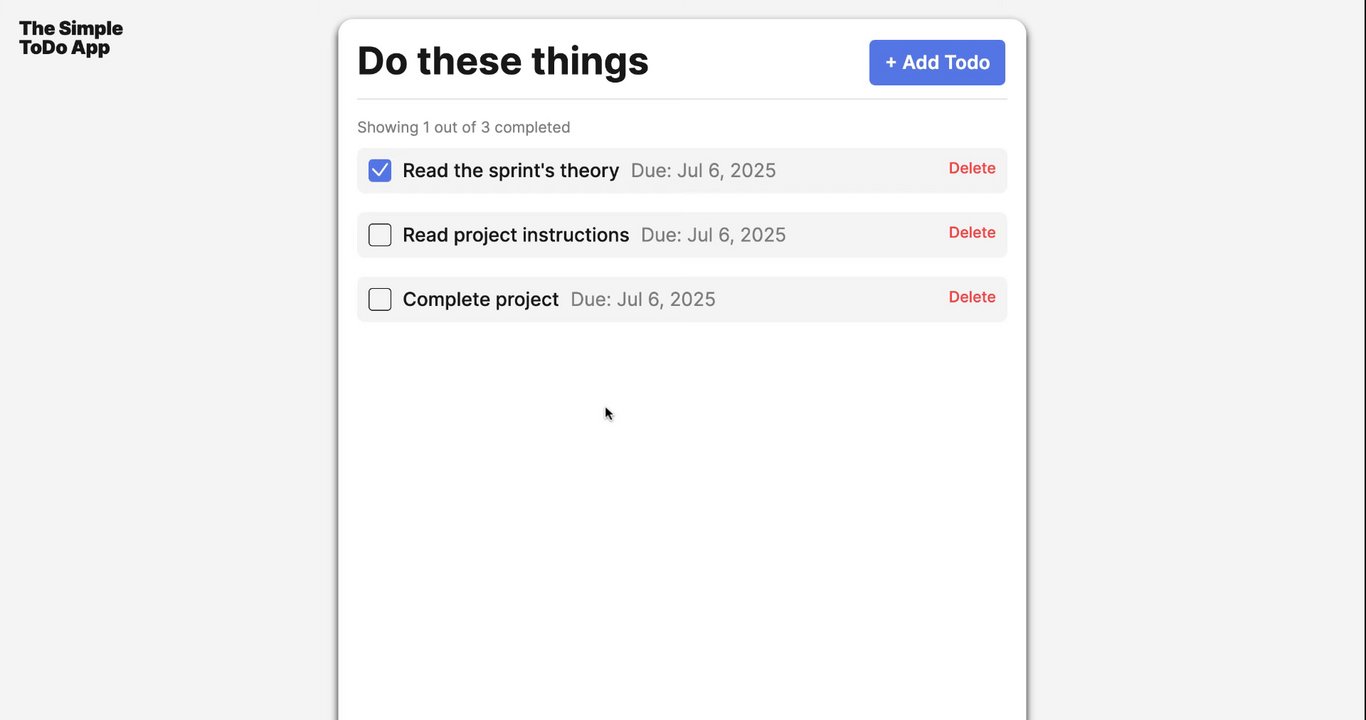This screenshot has width=1366, height=720.
Task: Click the divider line under the heading
Action: pyautogui.click(x=682, y=99)
